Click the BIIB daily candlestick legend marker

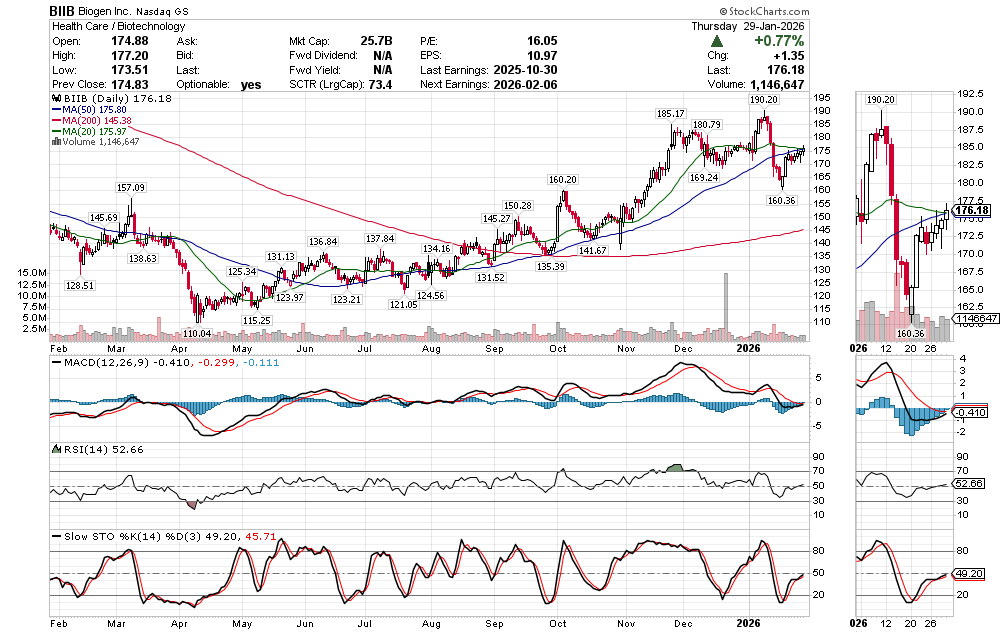coord(56,100)
